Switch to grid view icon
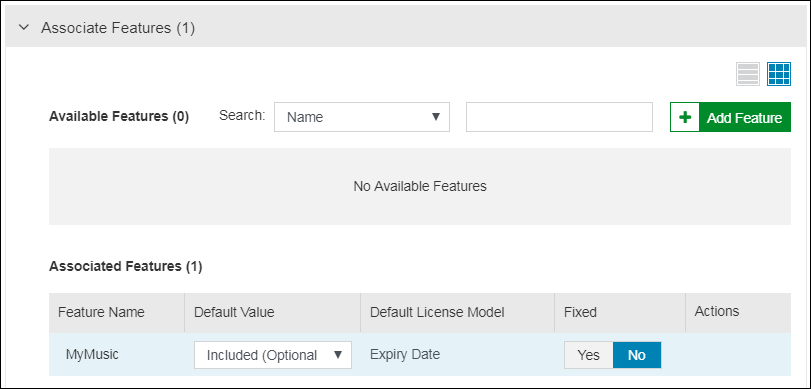This screenshot has width=811, height=389. coord(779,74)
